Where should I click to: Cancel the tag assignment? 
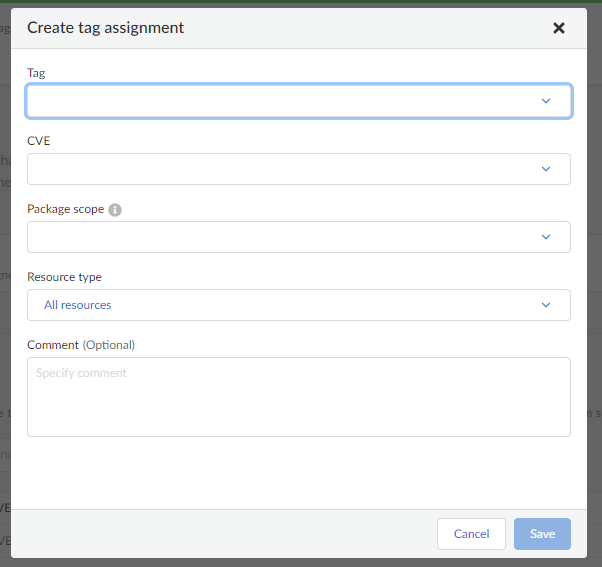click(471, 534)
